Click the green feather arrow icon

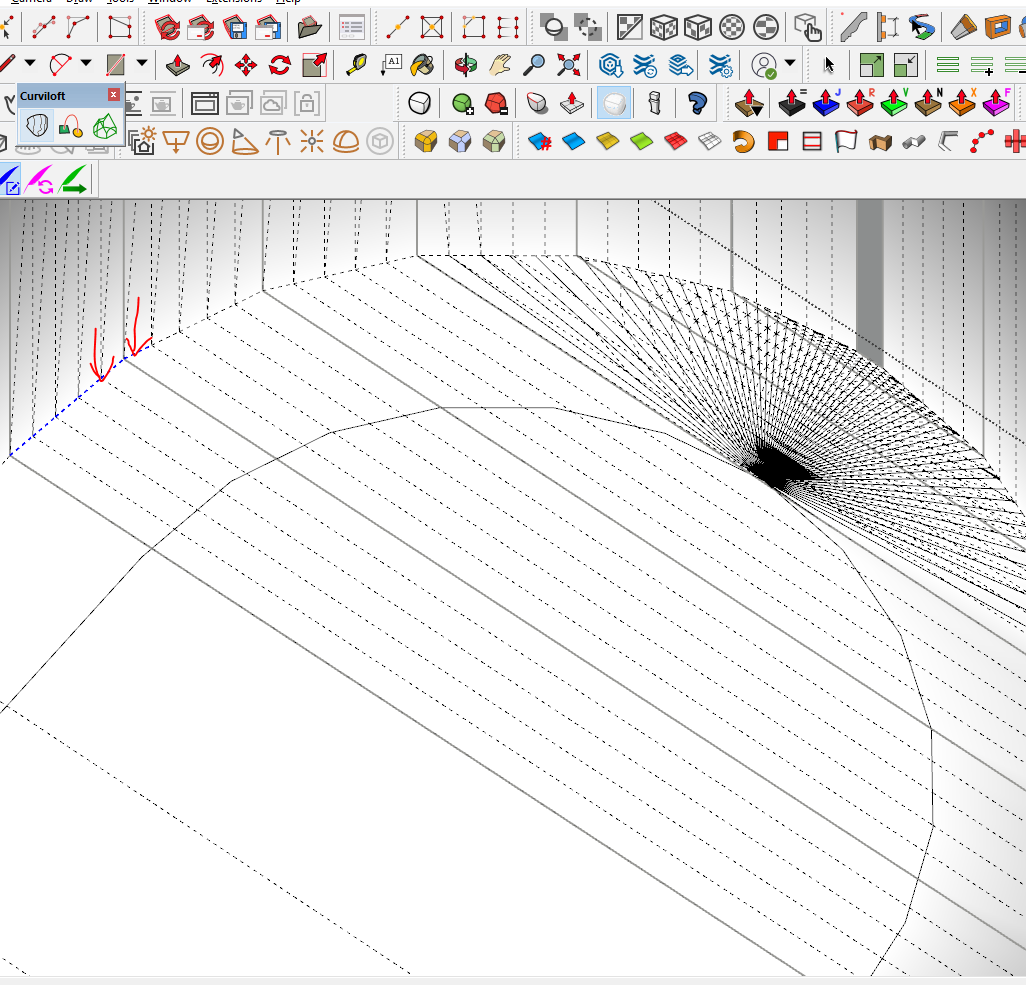click(x=73, y=180)
